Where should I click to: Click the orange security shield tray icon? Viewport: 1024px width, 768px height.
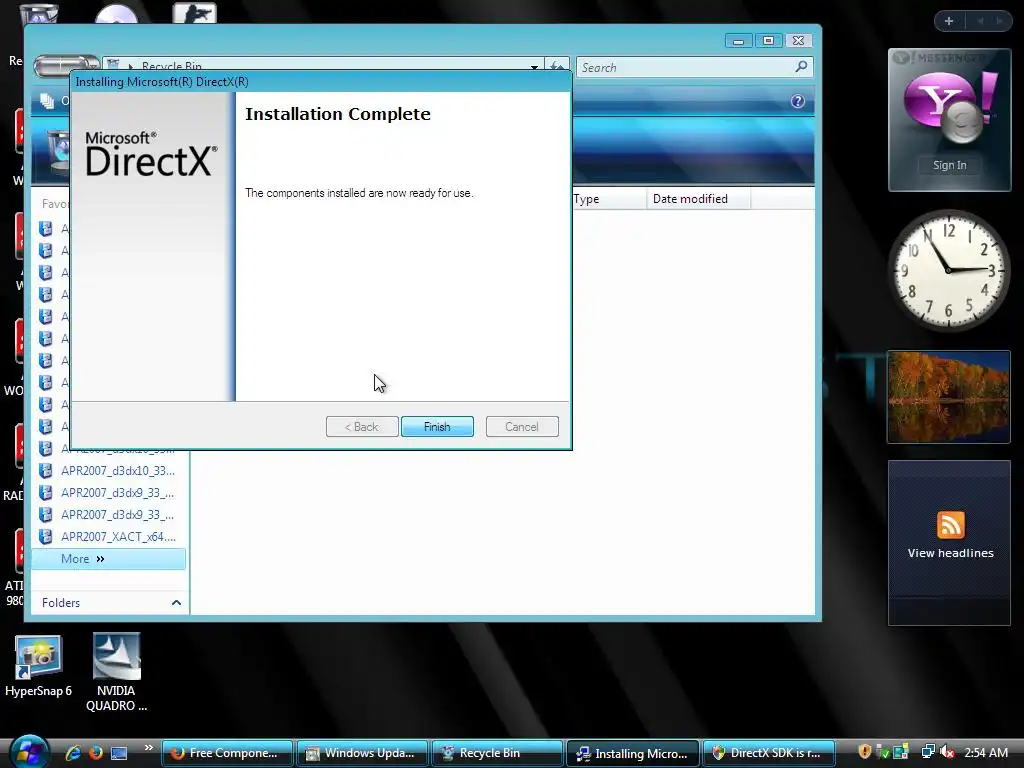click(x=865, y=752)
